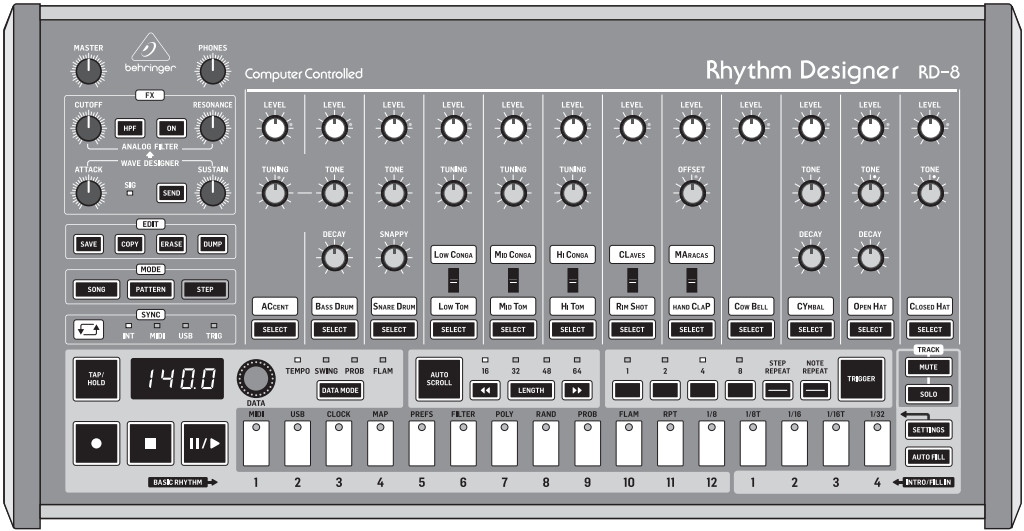
Task: Click step key 12 labeled 1/8
Action: coord(711,443)
